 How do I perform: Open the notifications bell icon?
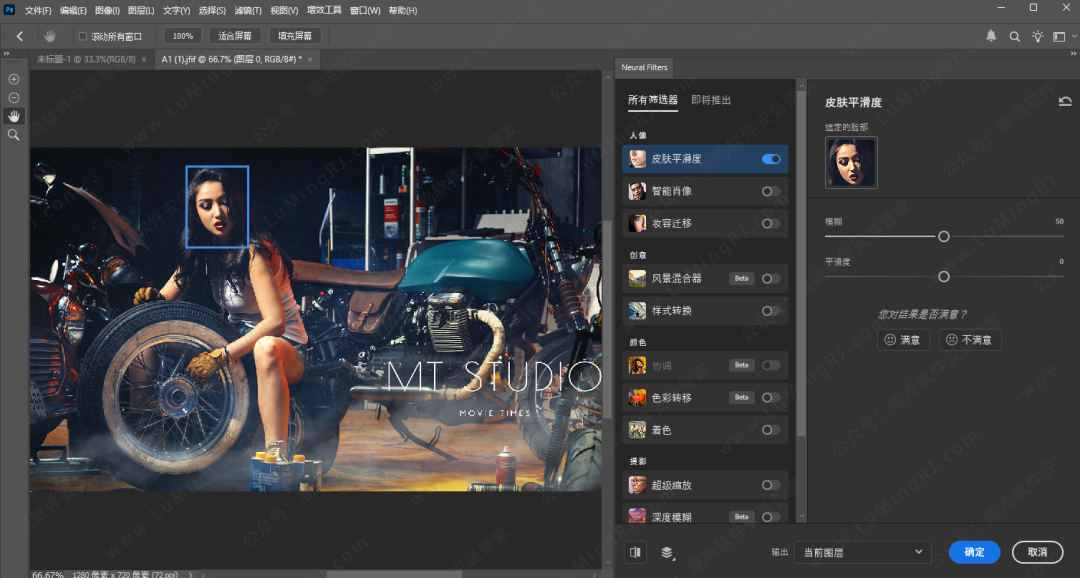(991, 36)
